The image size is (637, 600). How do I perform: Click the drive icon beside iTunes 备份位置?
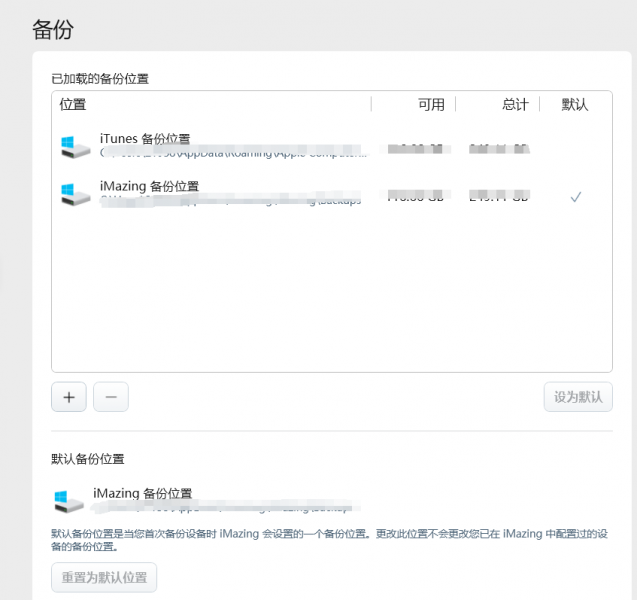click(x=76, y=147)
